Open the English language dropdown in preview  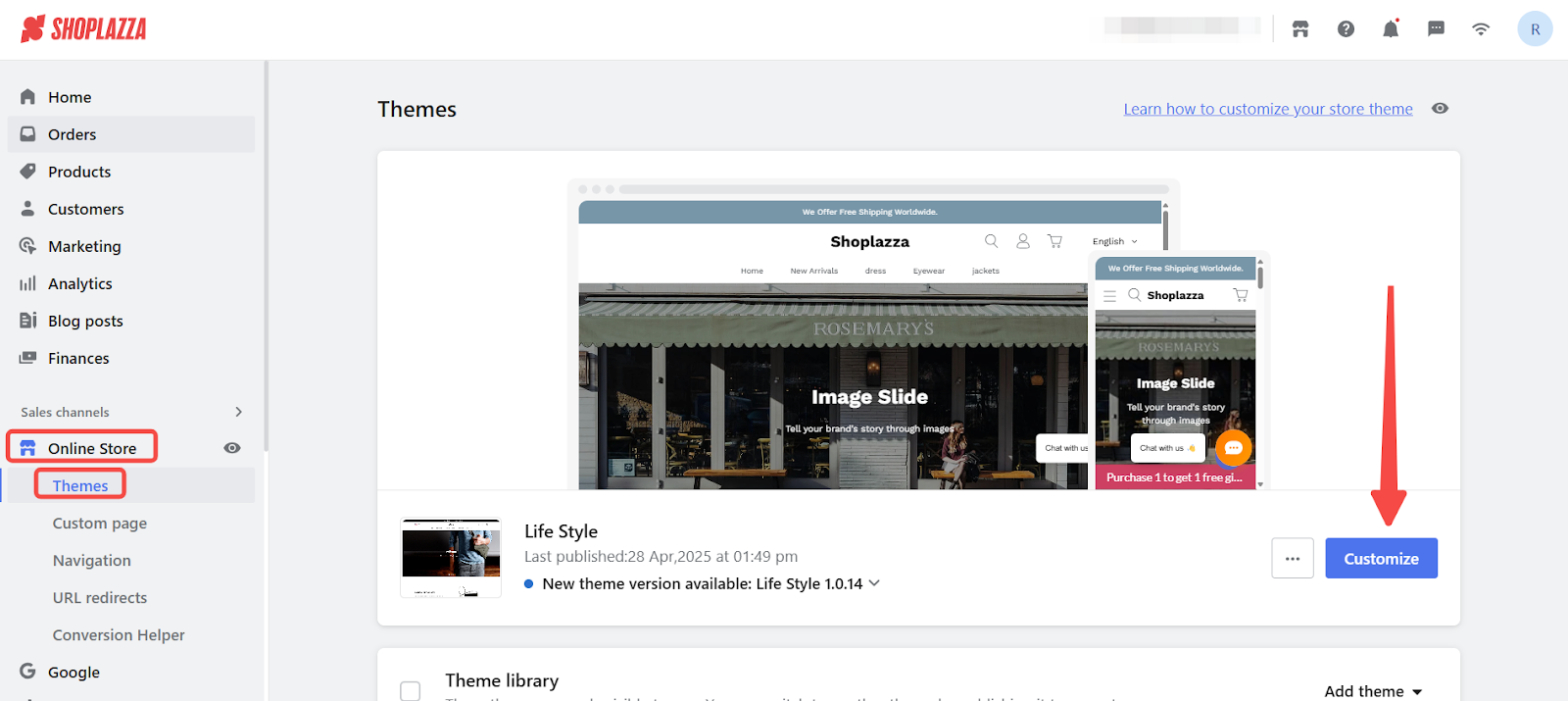point(1115,241)
